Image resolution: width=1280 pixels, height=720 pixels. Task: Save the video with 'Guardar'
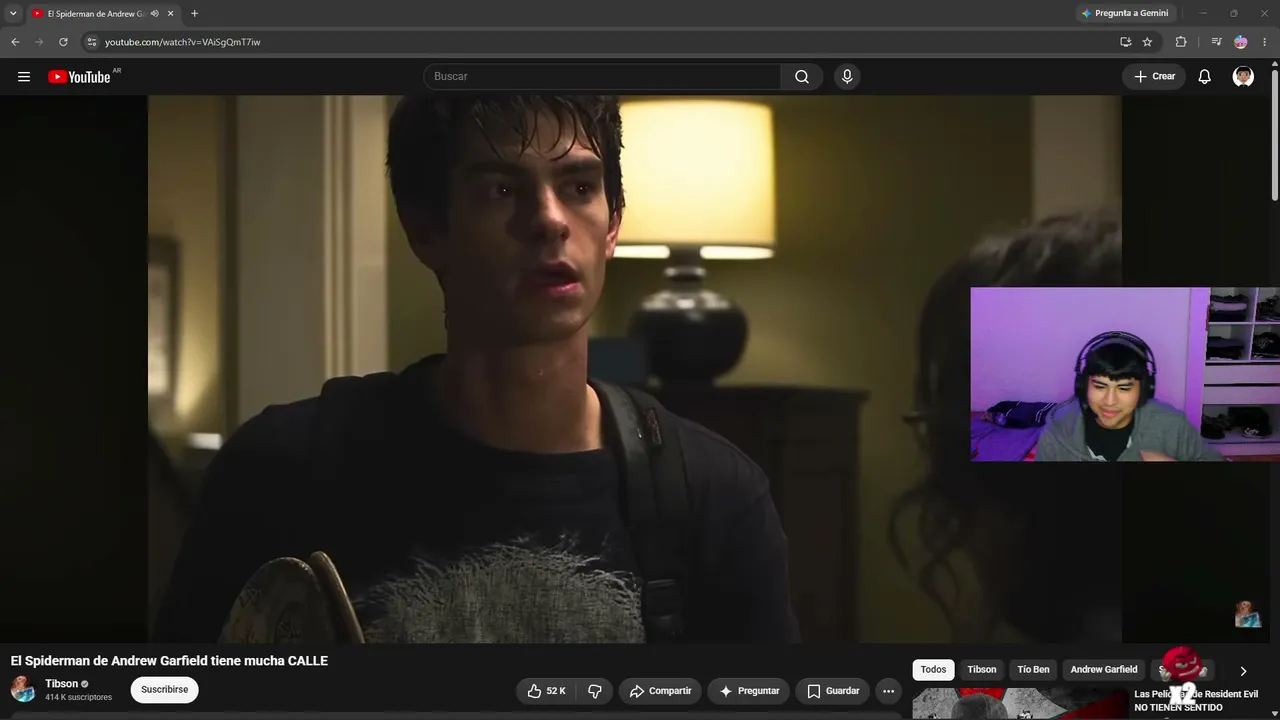point(833,691)
